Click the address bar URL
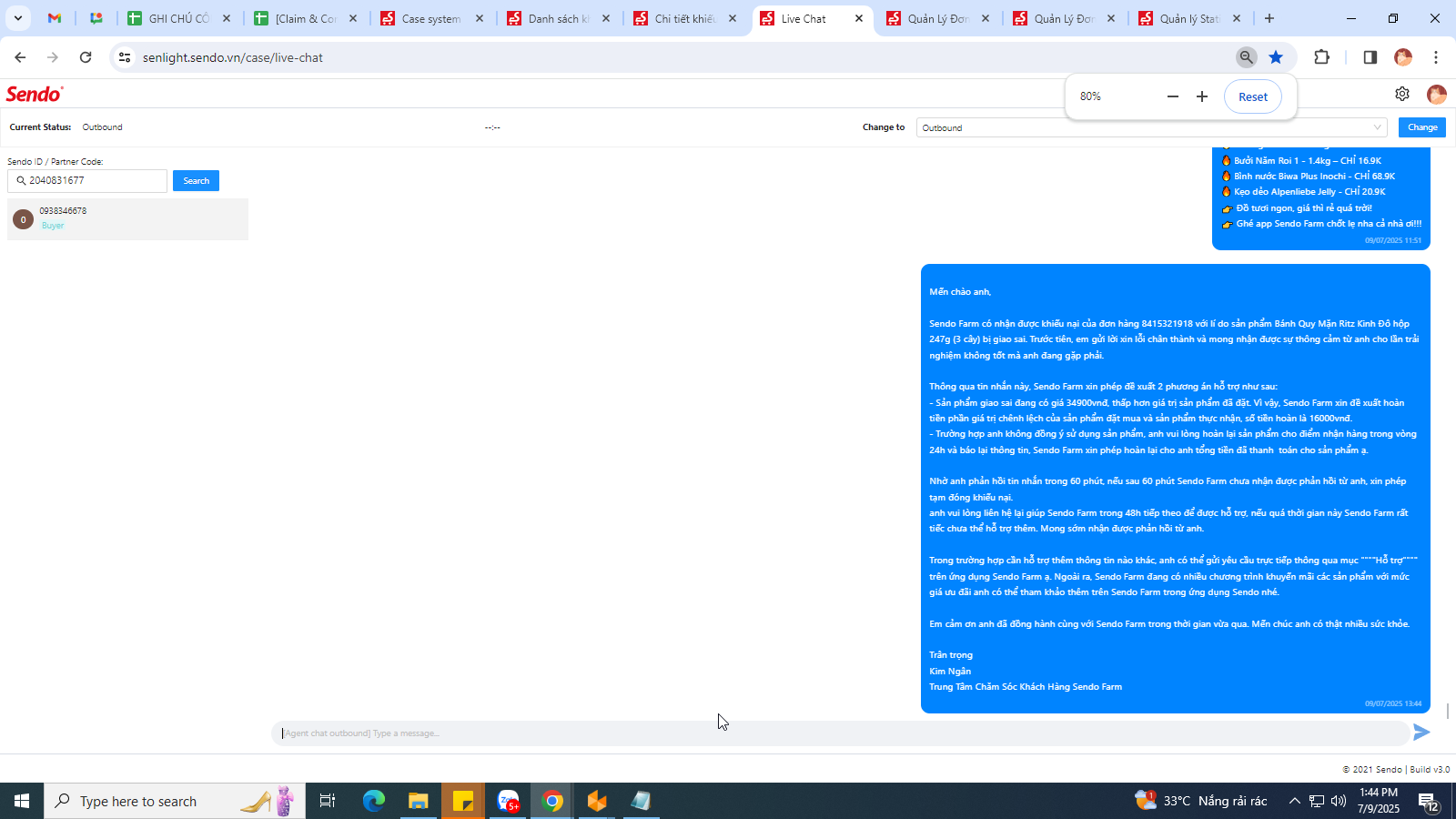Image resolution: width=1456 pixels, height=819 pixels. (233, 57)
